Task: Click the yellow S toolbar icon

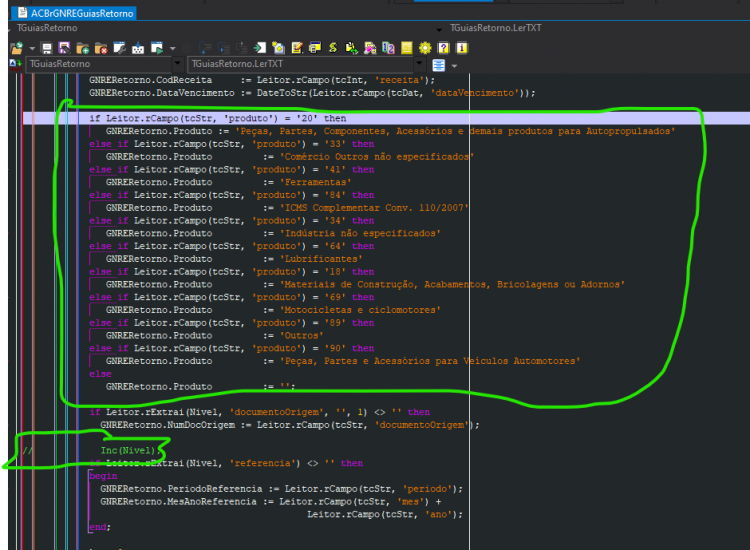Action: [x=333, y=48]
